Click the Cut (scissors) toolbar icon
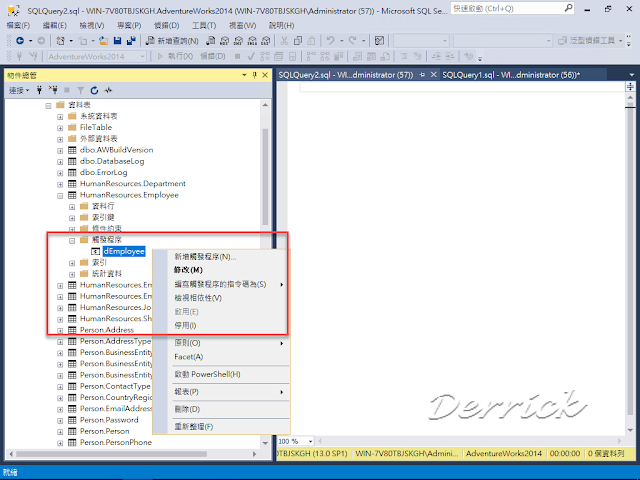 284,40
